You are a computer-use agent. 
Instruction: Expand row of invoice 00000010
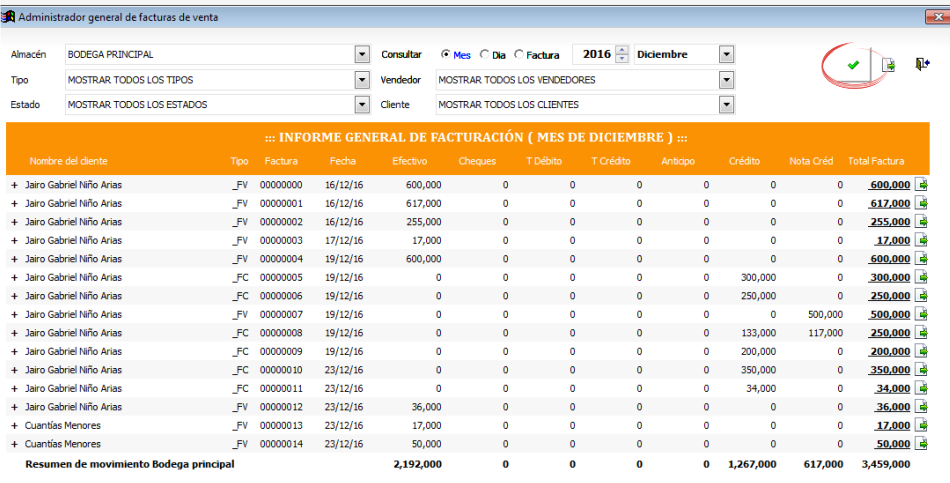point(15,370)
